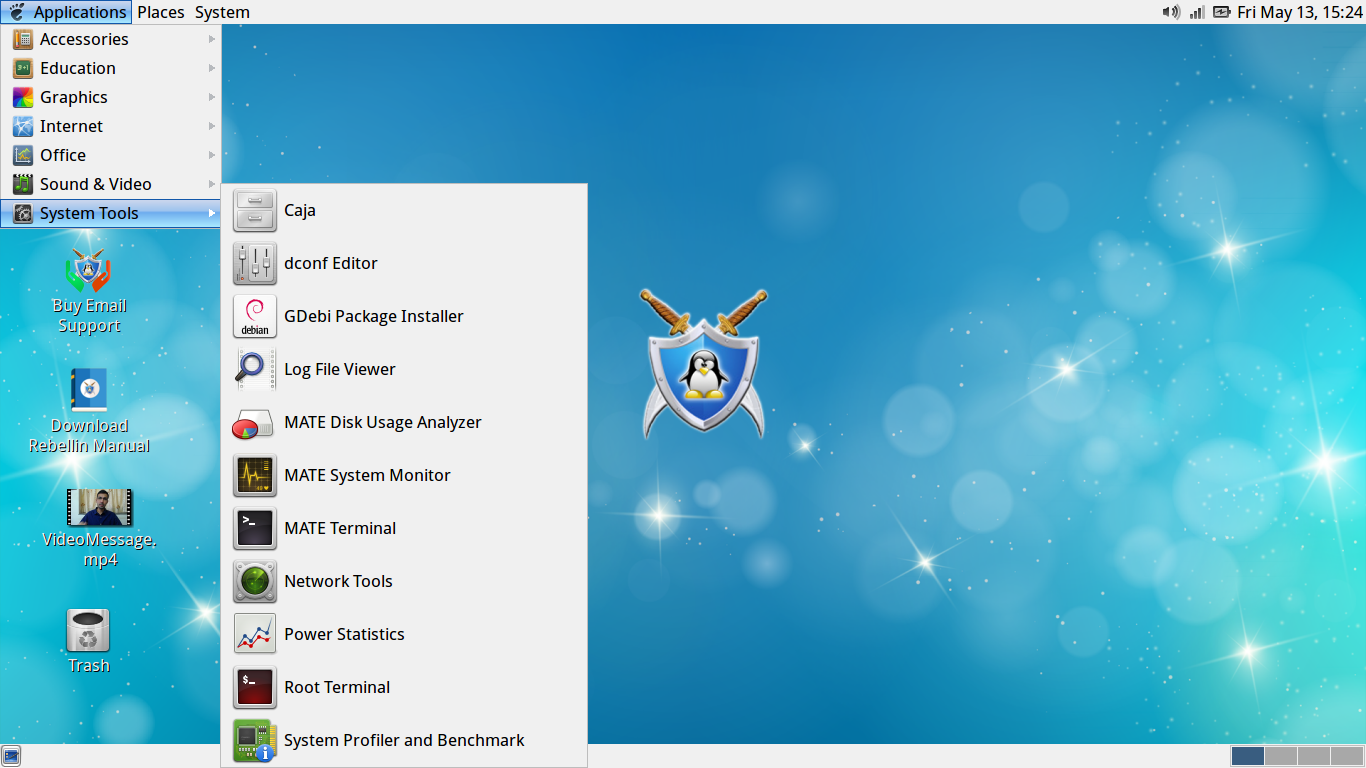Choose System Profiler and Benchmark label
Image resolution: width=1366 pixels, height=768 pixels.
[404, 741]
